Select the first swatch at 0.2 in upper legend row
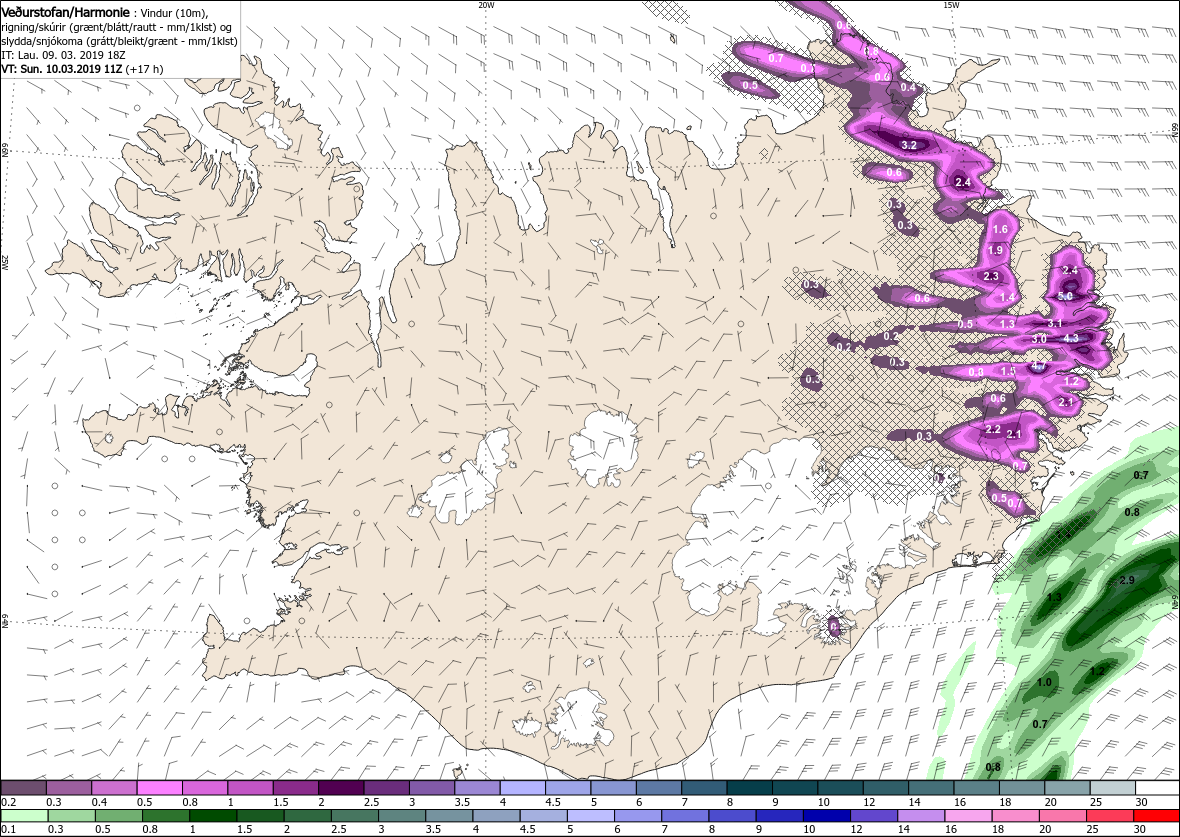Image resolution: width=1180 pixels, height=837 pixels. point(23,787)
